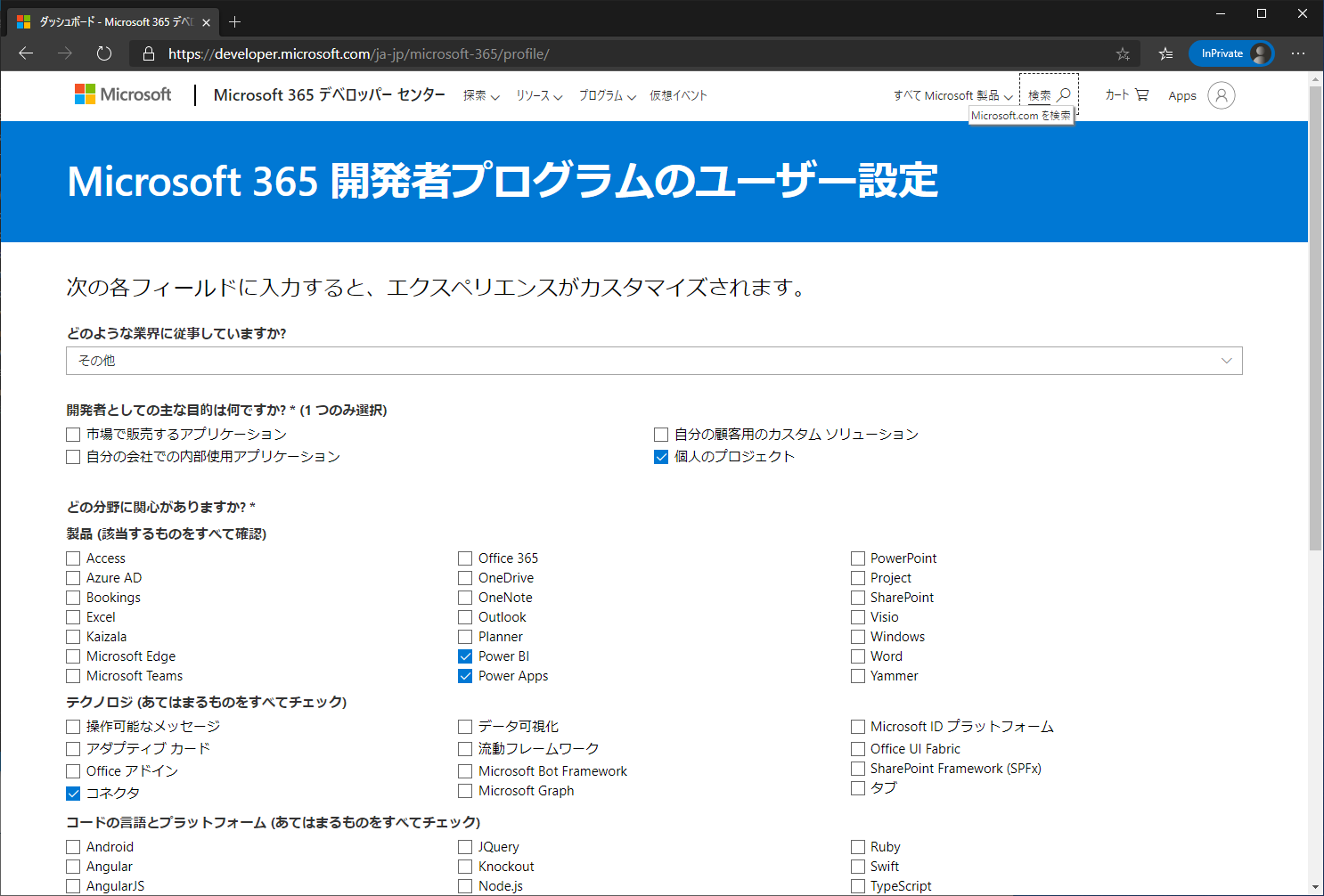Enable the SharePoint product checkbox

[858, 598]
